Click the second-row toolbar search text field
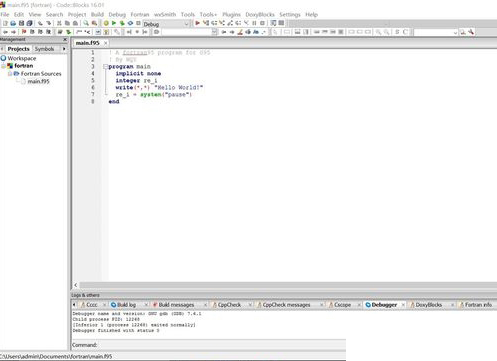This screenshot has height=361, width=497. coord(187,32)
